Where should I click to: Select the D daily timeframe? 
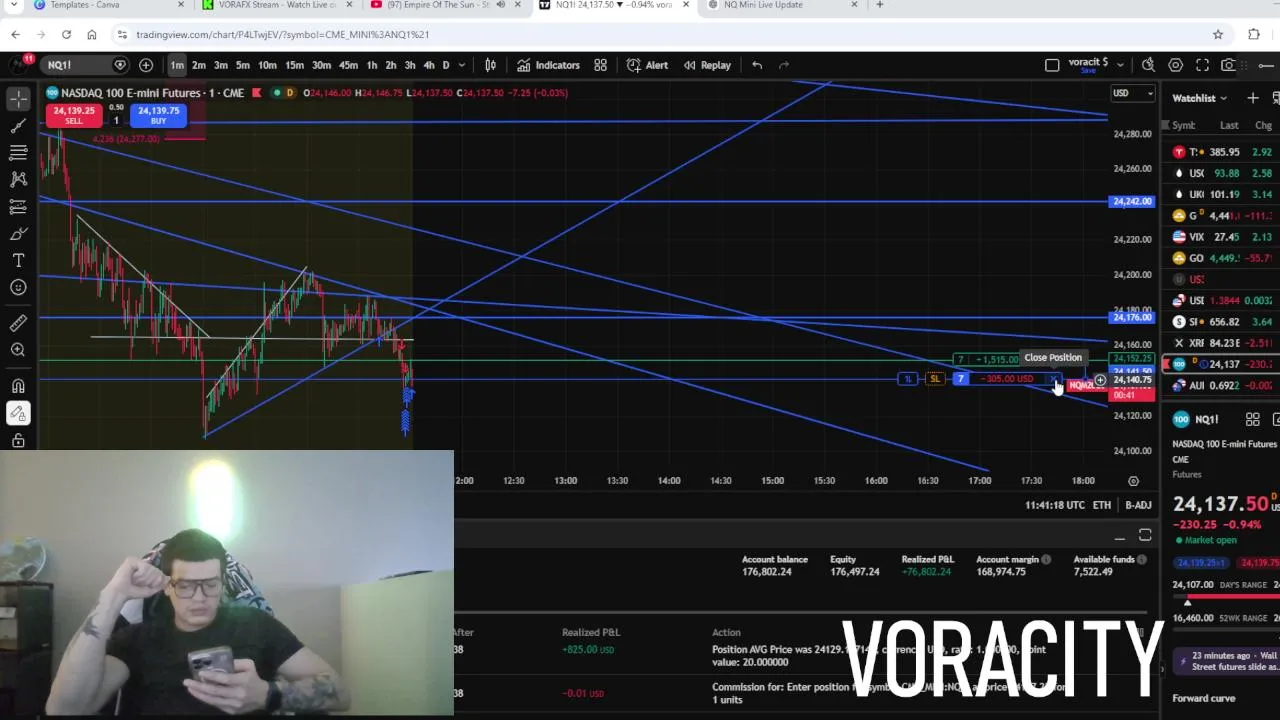click(x=446, y=65)
